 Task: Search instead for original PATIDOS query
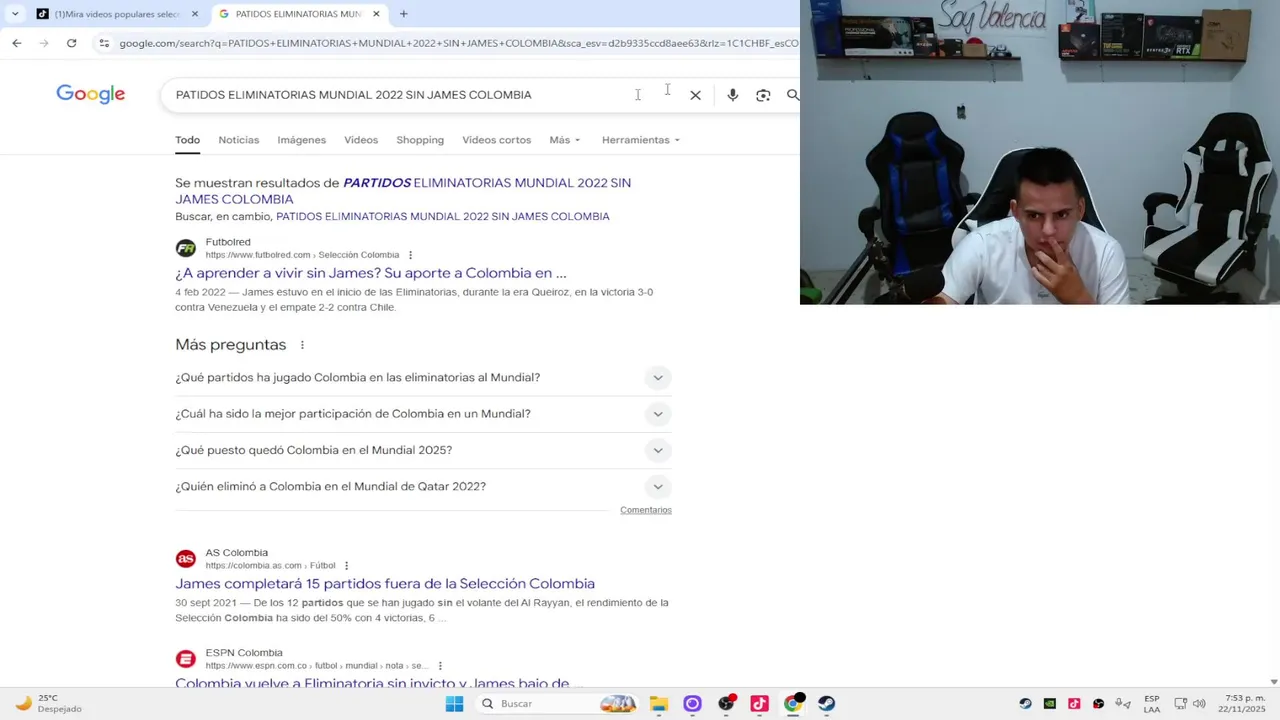click(x=443, y=217)
